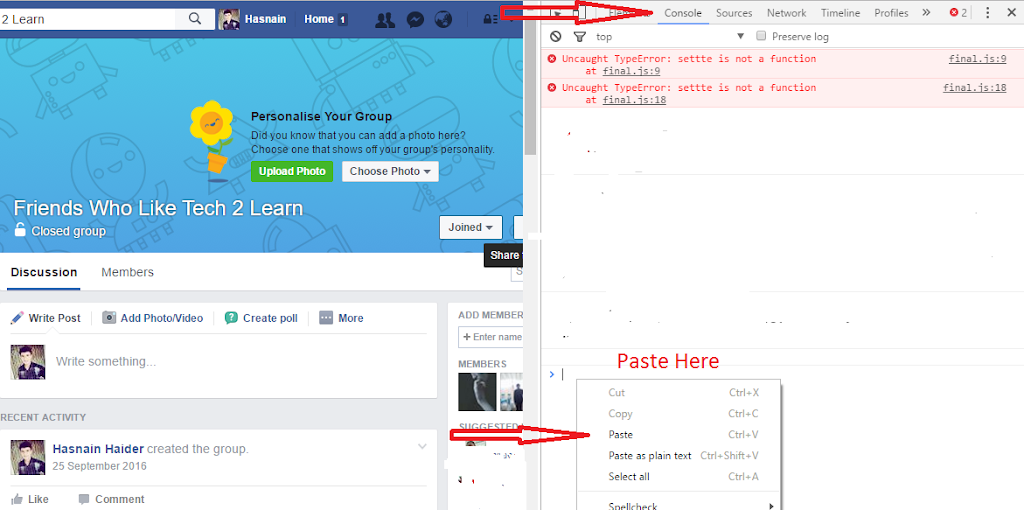Viewport: 1024px width, 510px height.
Task: Expand the Spellcheck submenu
Action: (x=679, y=505)
